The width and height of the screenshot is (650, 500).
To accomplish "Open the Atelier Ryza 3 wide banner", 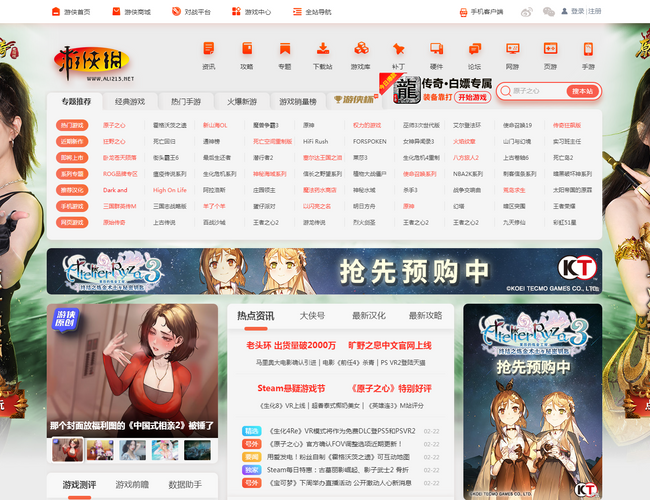I will [x=324, y=271].
